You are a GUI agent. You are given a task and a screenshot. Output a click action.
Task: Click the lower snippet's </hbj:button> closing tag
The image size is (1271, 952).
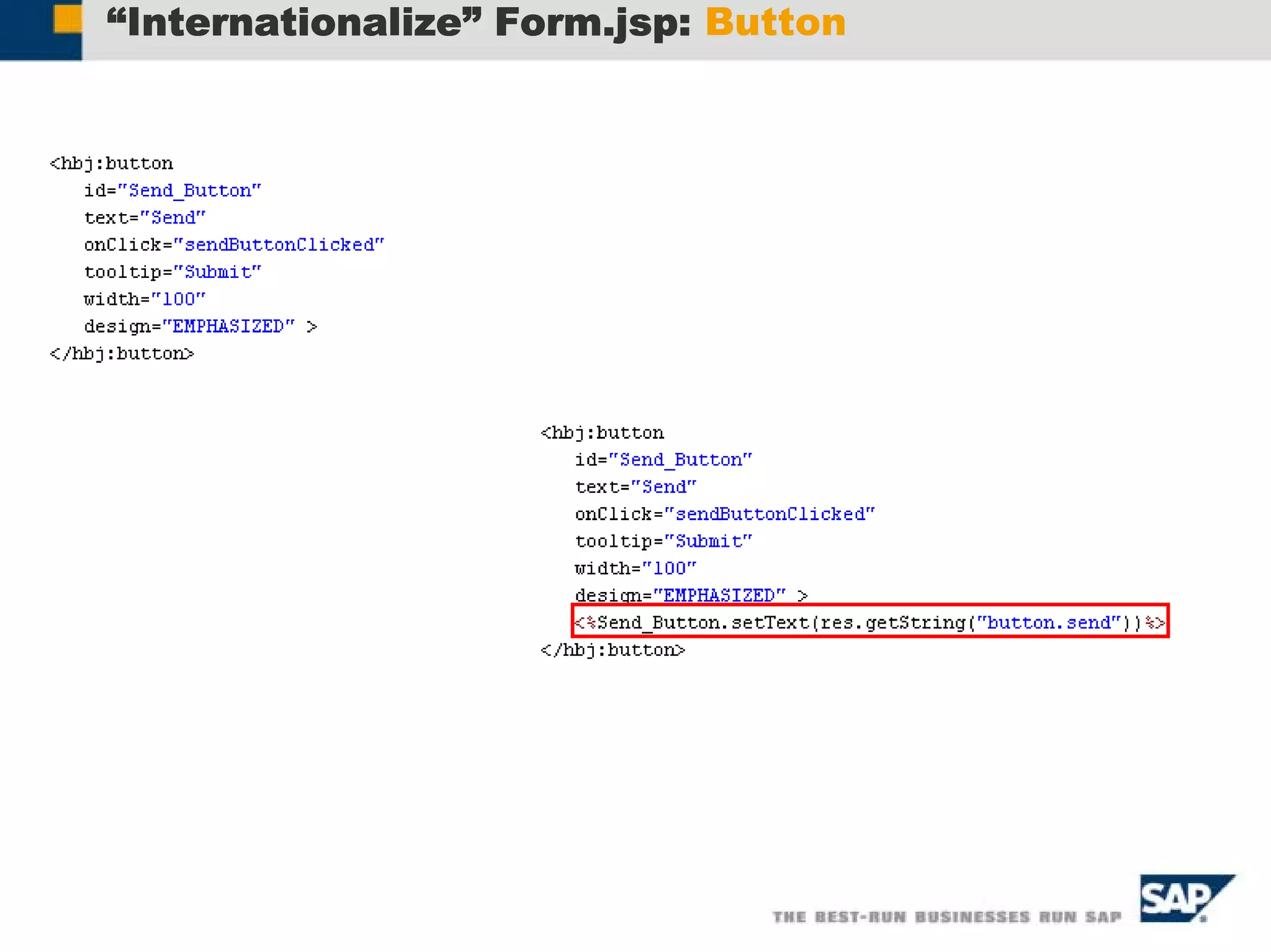click(613, 650)
